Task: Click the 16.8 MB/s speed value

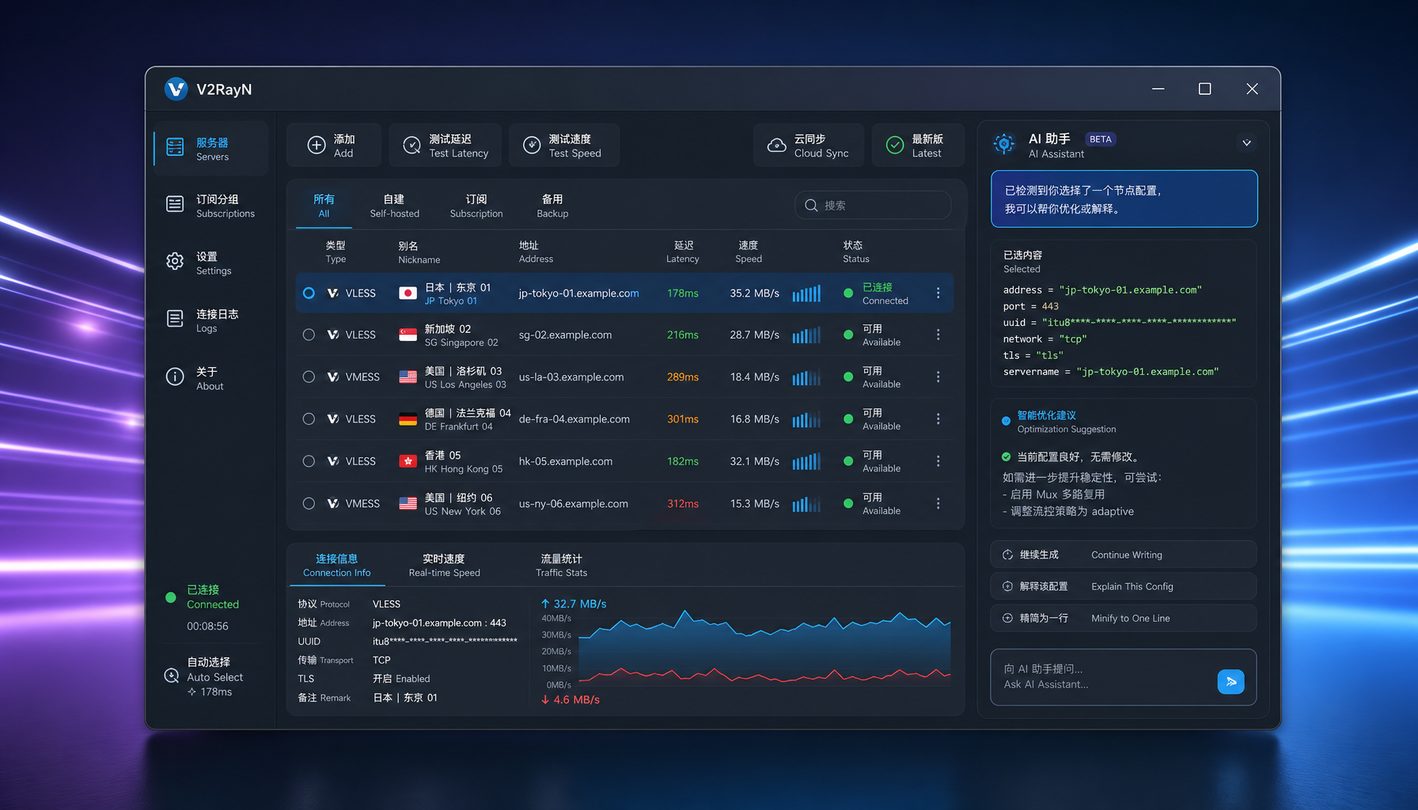Action: click(754, 419)
